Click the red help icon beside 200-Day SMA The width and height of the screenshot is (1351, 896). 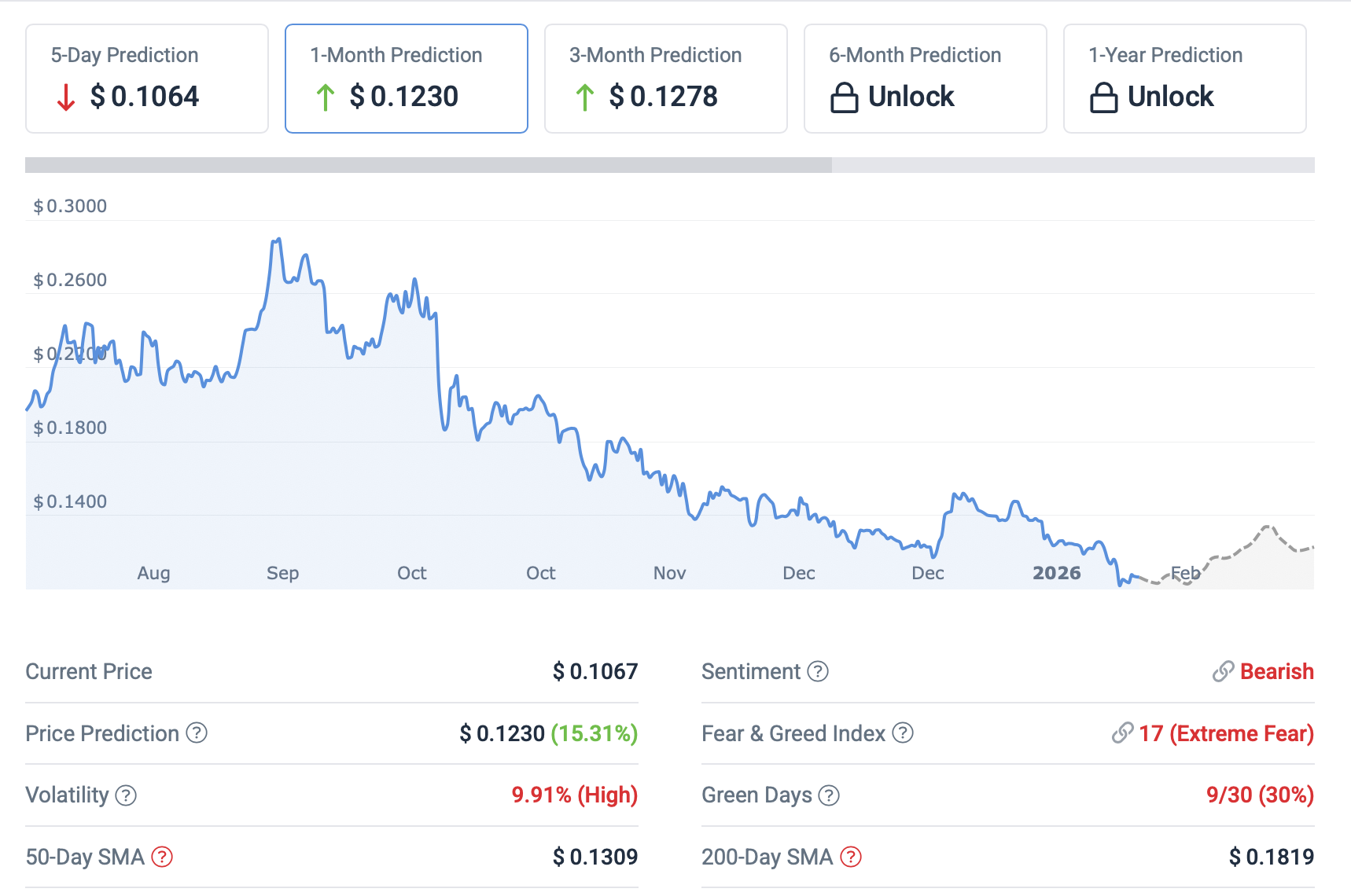click(851, 857)
